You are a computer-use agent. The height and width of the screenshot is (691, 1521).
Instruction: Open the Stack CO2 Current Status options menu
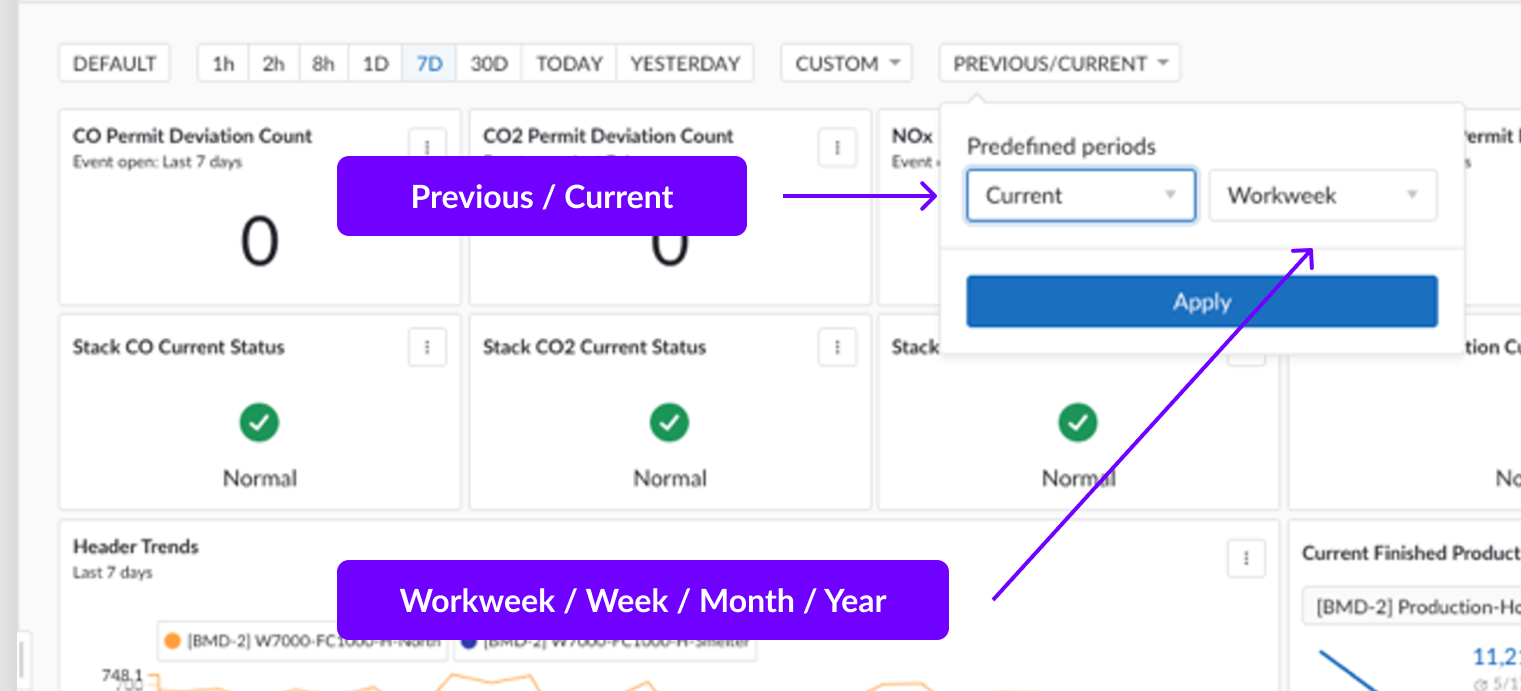coord(837,348)
